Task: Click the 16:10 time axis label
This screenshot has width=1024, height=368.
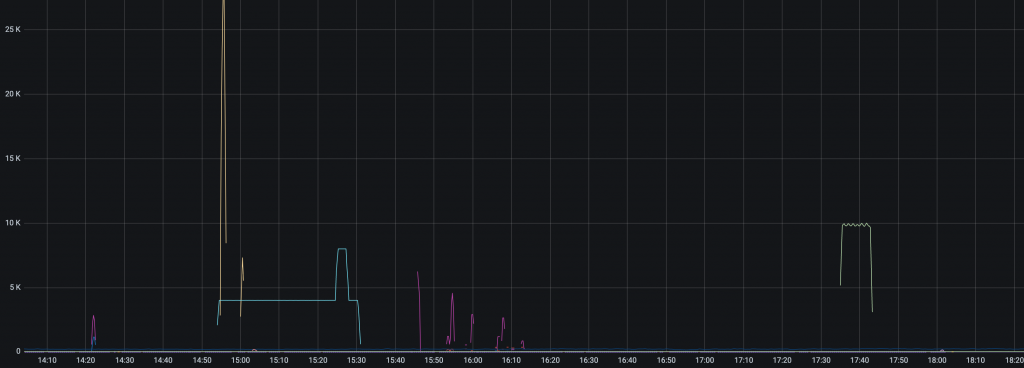Action: pos(511,360)
